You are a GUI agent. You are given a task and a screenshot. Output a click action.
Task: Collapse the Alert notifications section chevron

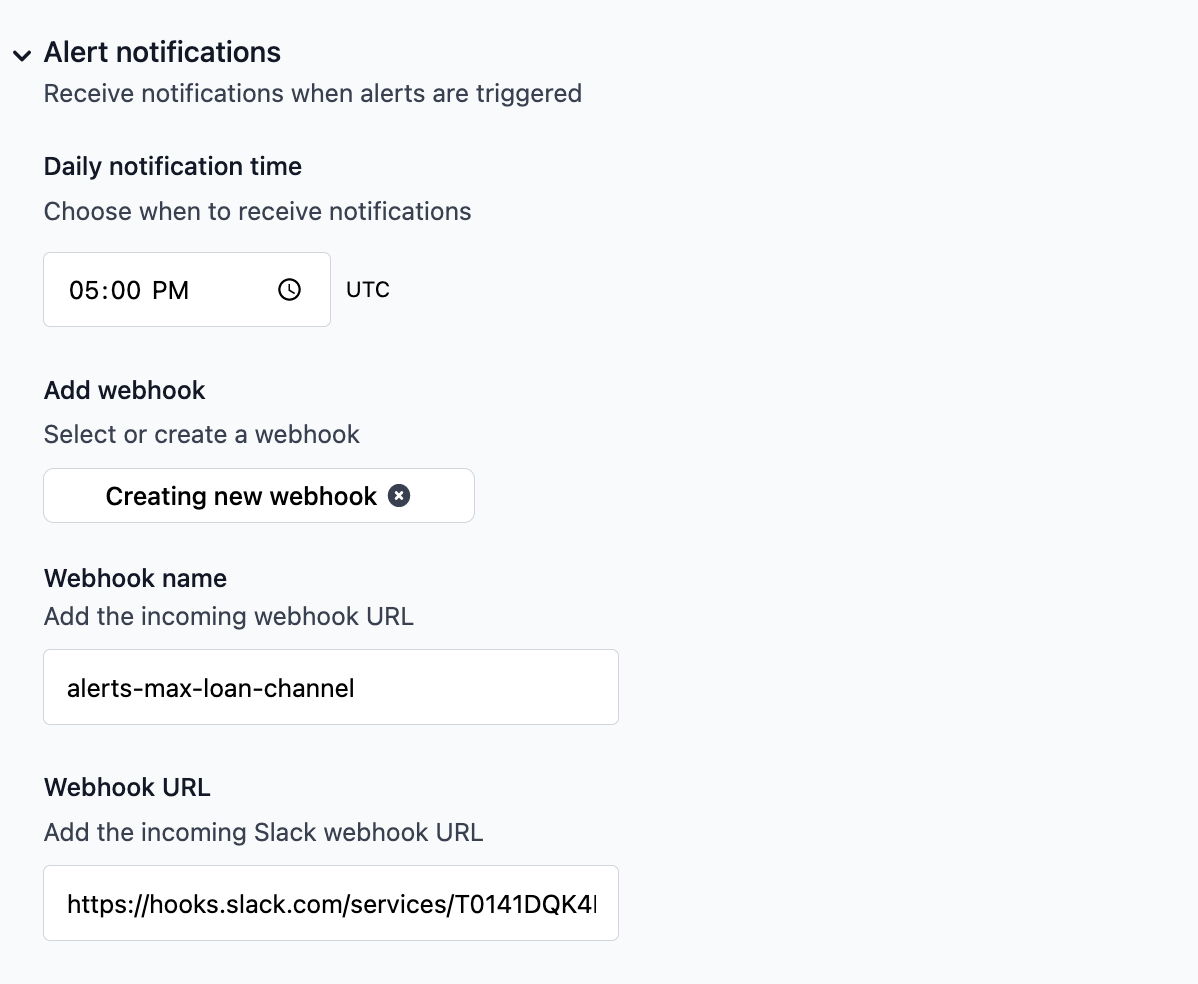(22, 56)
